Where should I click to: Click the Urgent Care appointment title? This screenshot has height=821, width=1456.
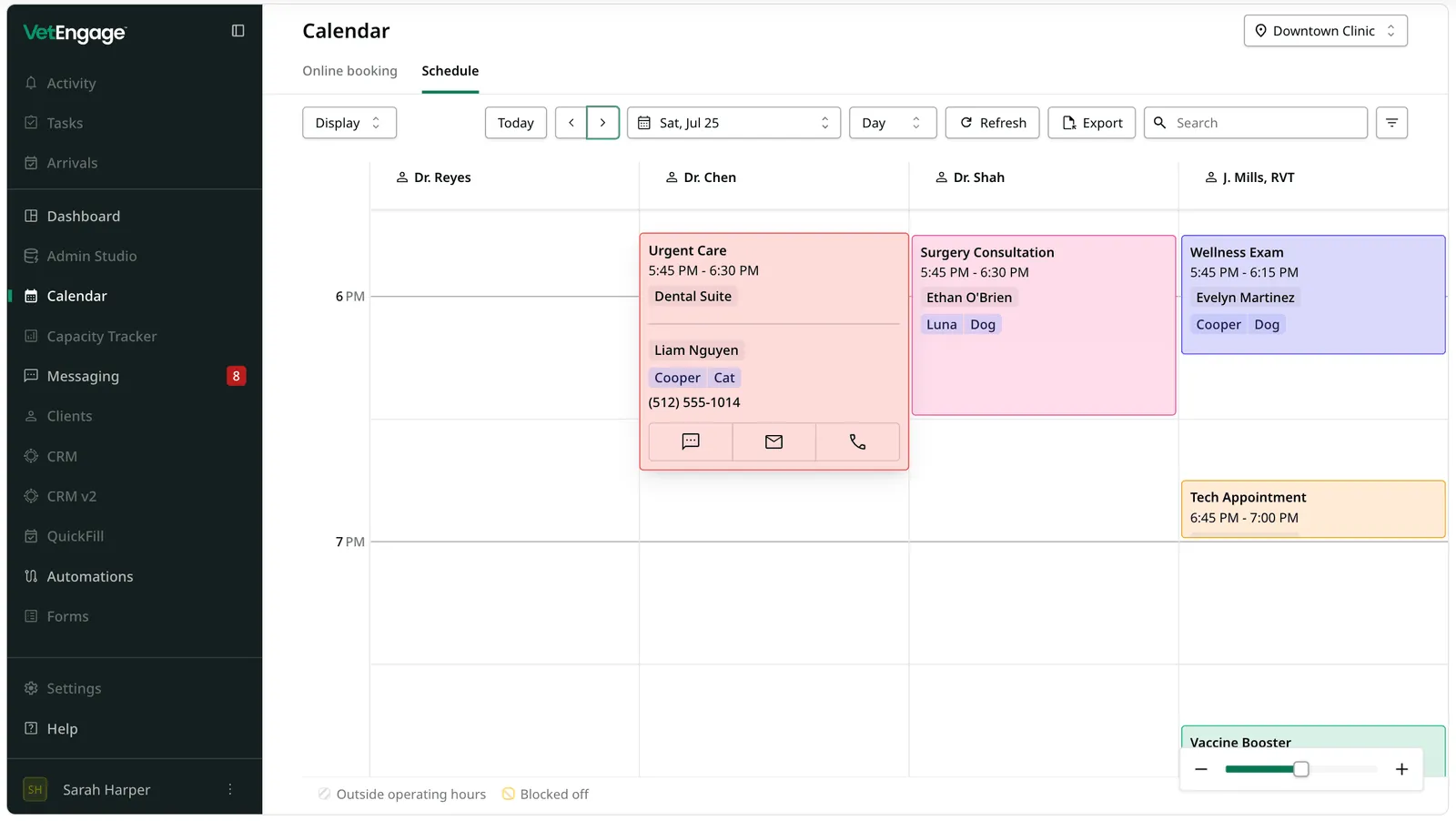[x=687, y=250]
